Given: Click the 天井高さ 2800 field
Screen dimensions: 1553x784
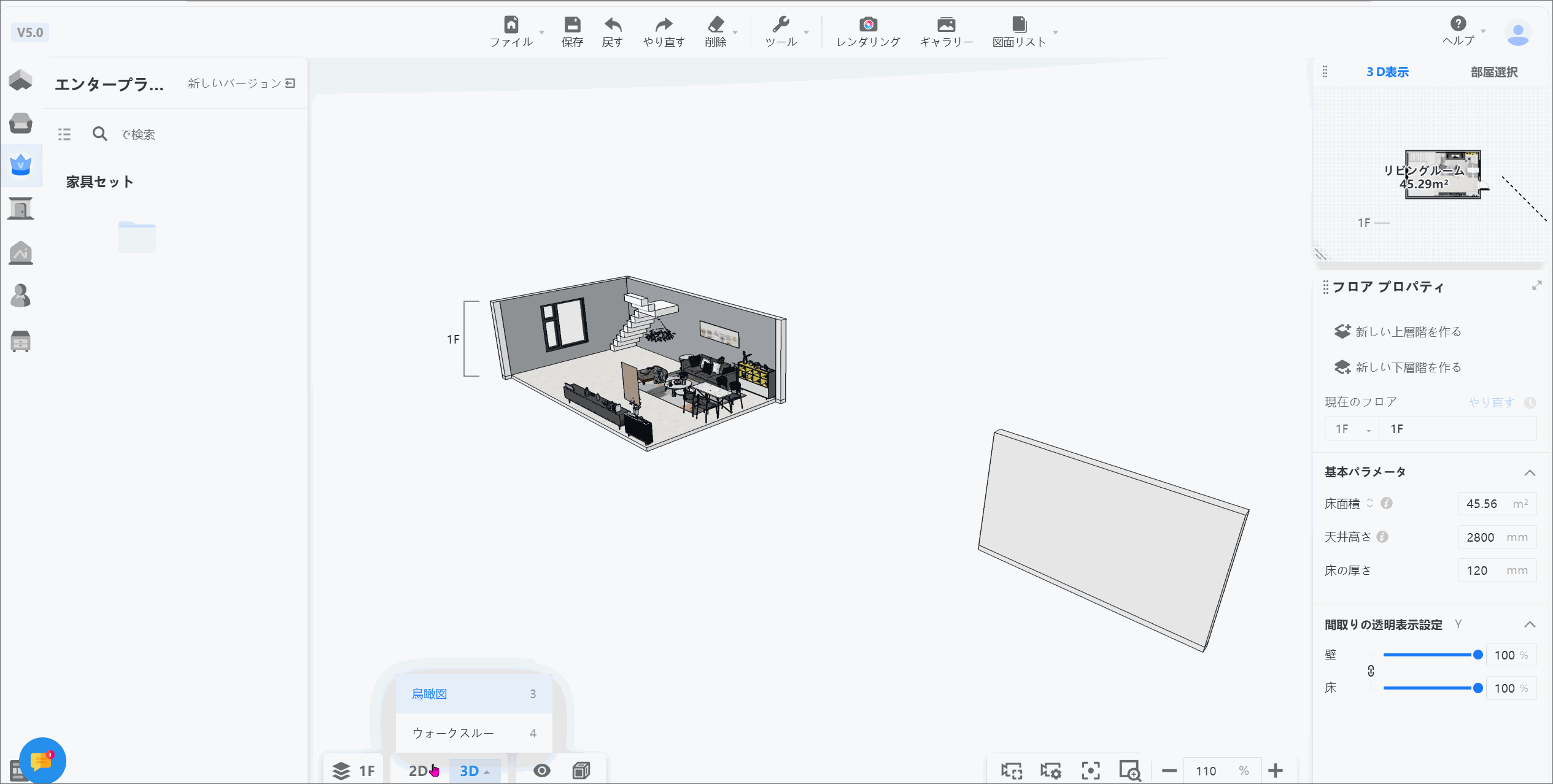Looking at the screenshot, I should tap(1497, 537).
